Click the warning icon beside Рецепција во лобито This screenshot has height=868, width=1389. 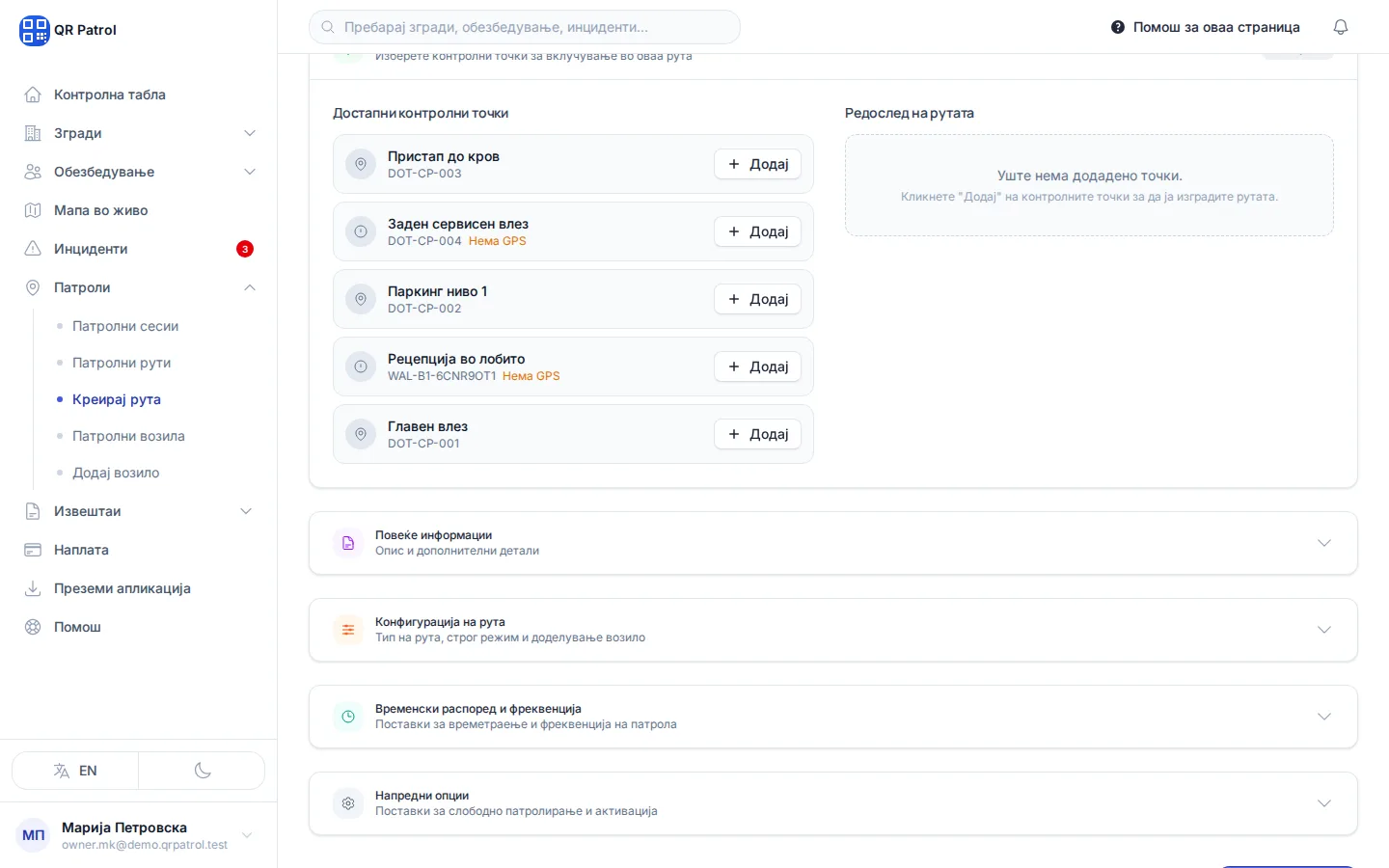coord(361,366)
